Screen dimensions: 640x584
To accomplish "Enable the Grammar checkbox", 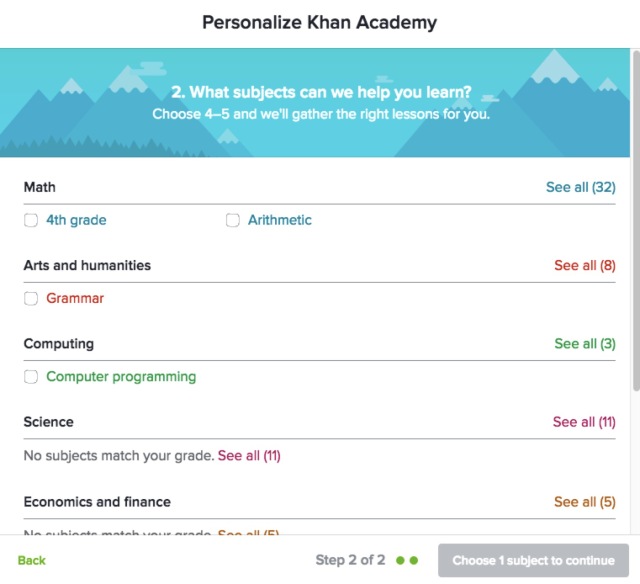I will 31,299.
